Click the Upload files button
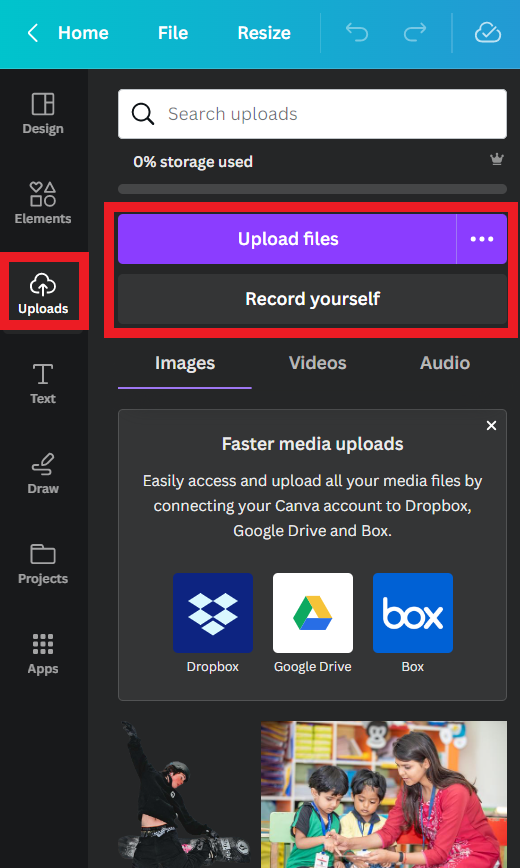The image size is (520, 868). click(x=287, y=239)
